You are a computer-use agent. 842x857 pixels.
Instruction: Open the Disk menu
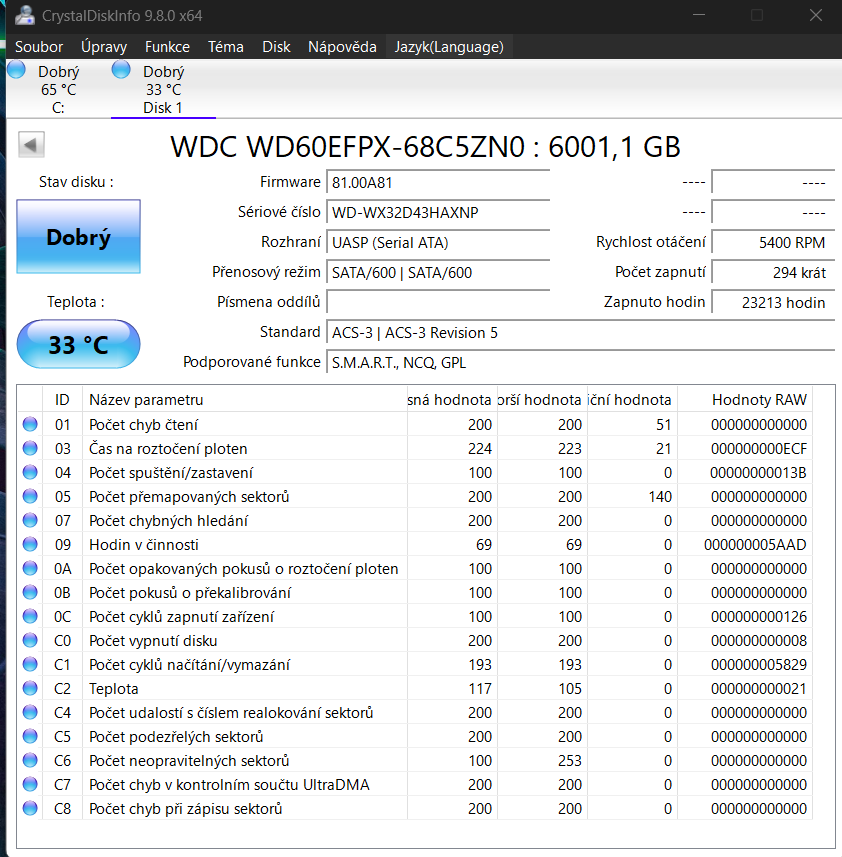[276, 47]
